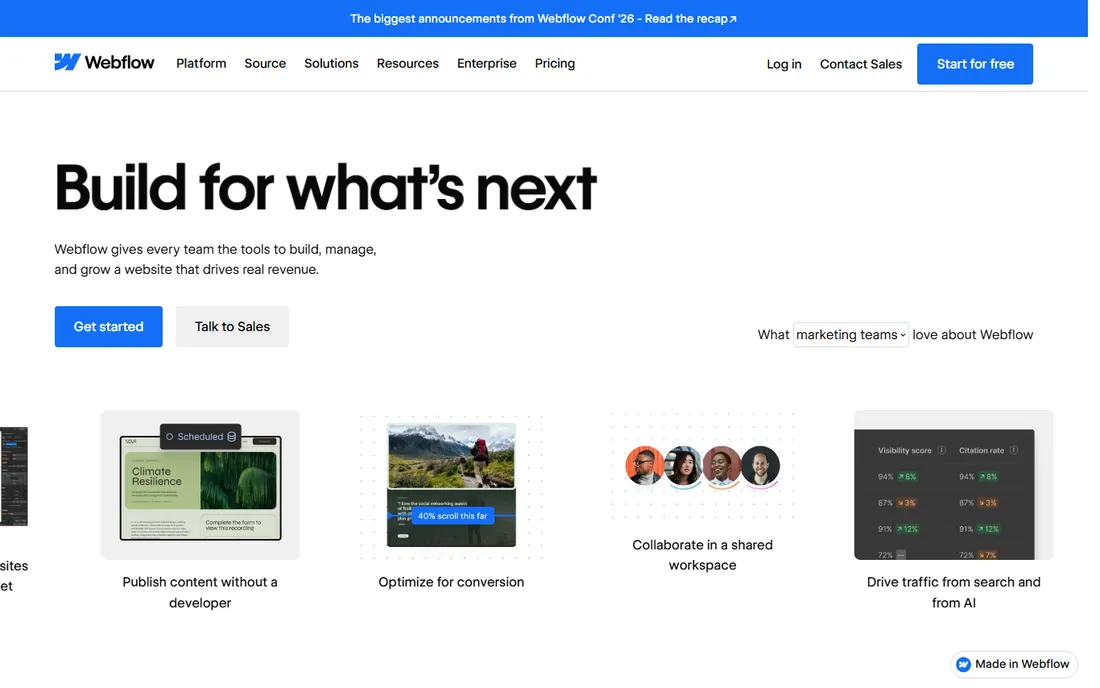
Task: Click the Log in link
Action: (x=784, y=64)
